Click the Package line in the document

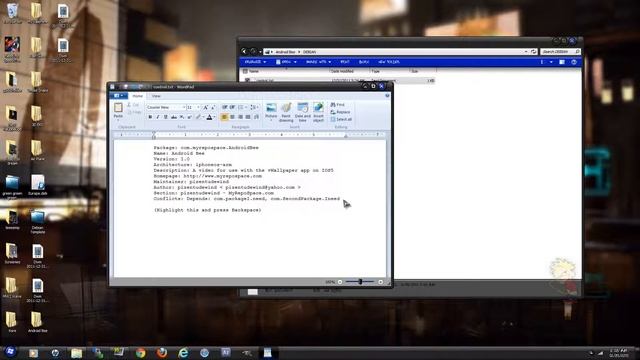[x=206, y=147]
